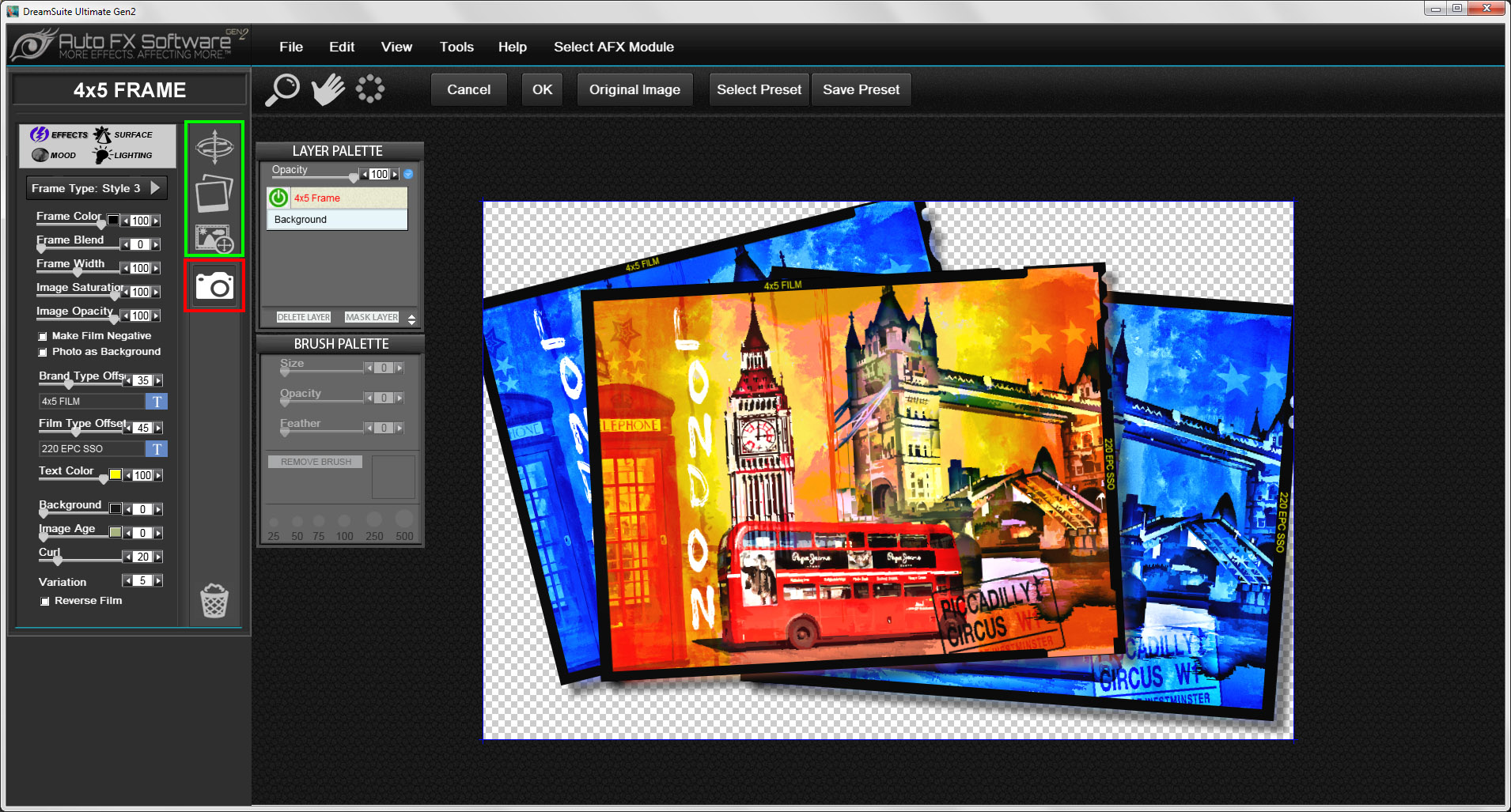Click the brush preview box
This screenshot has width=1511, height=812.
click(393, 477)
